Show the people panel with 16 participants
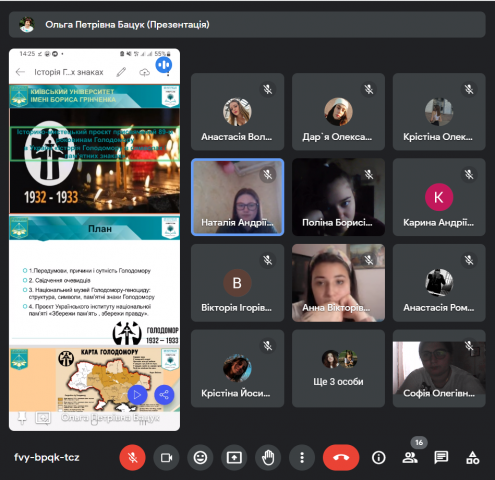Screen dimensions: 495x480 click(410, 457)
